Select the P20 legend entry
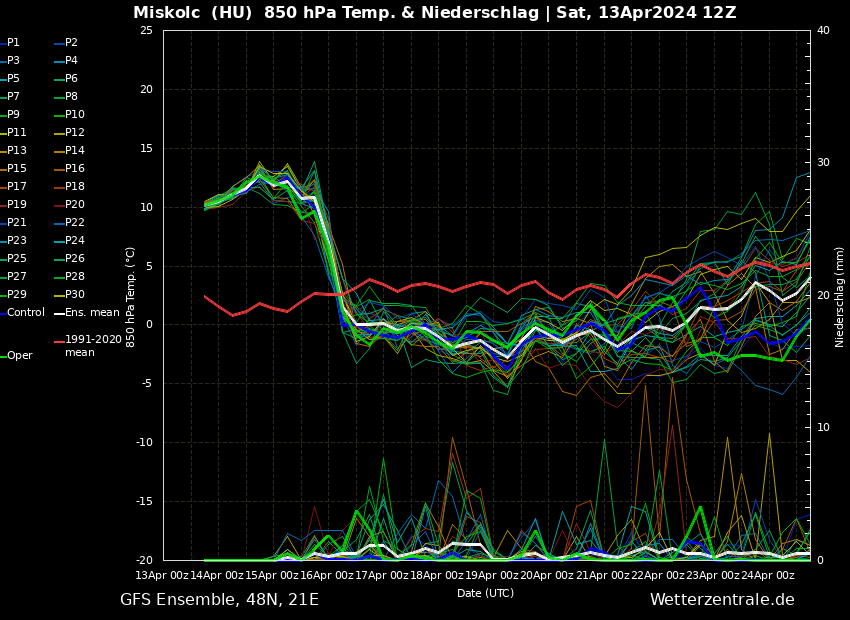The height and width of the screenshot is (620, 850). [74, 205]
